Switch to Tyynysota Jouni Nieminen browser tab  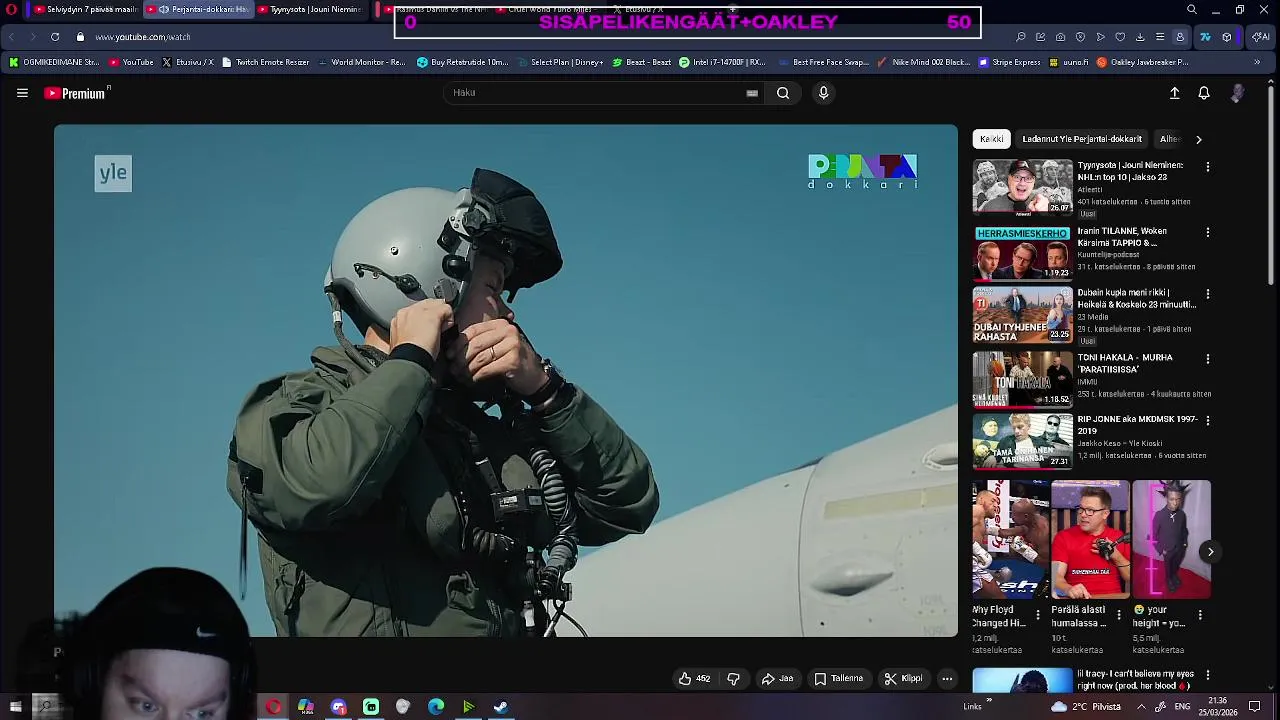(x=311, y=10)
